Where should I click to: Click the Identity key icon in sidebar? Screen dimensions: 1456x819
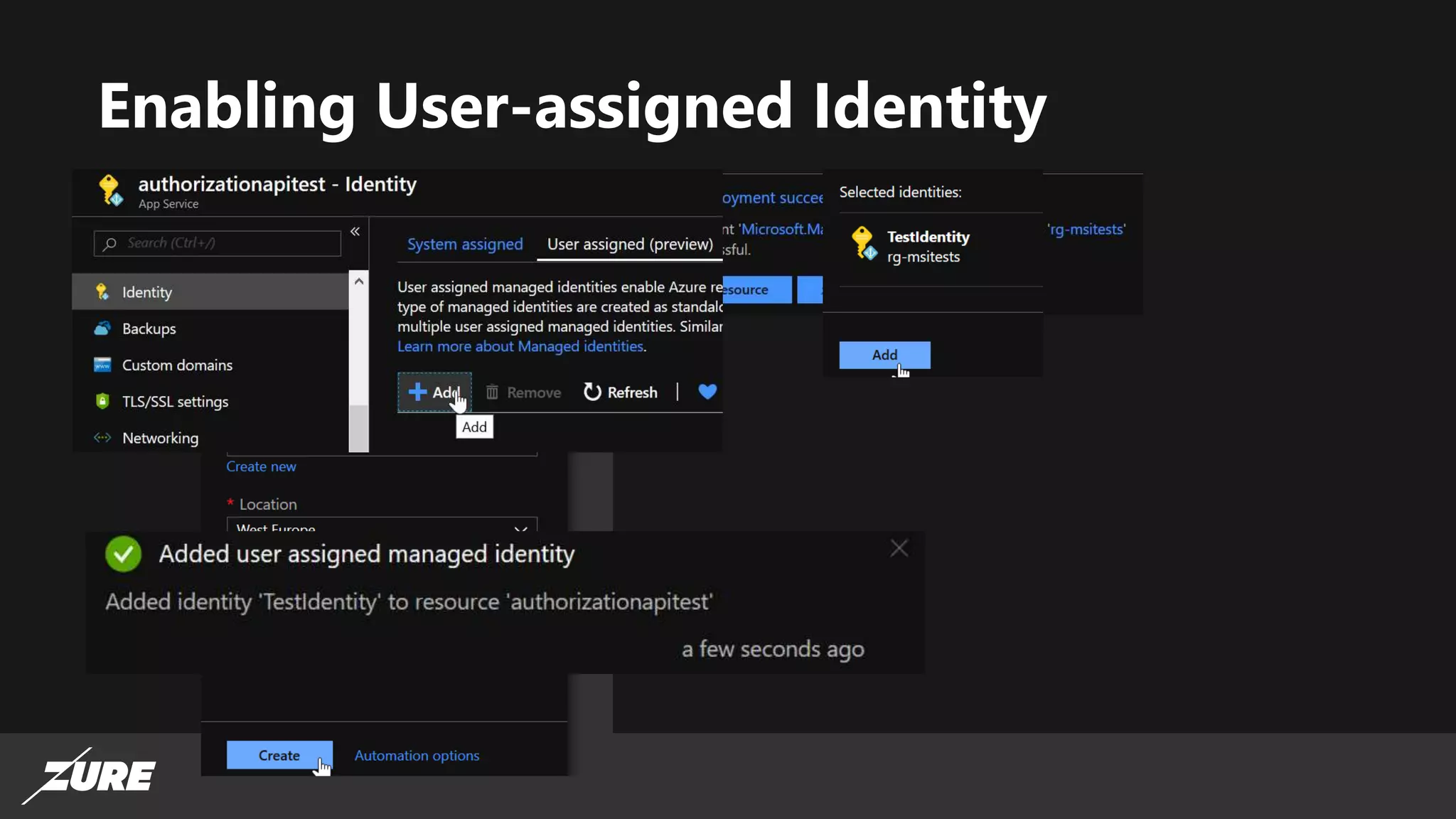[x=102, y=291]
